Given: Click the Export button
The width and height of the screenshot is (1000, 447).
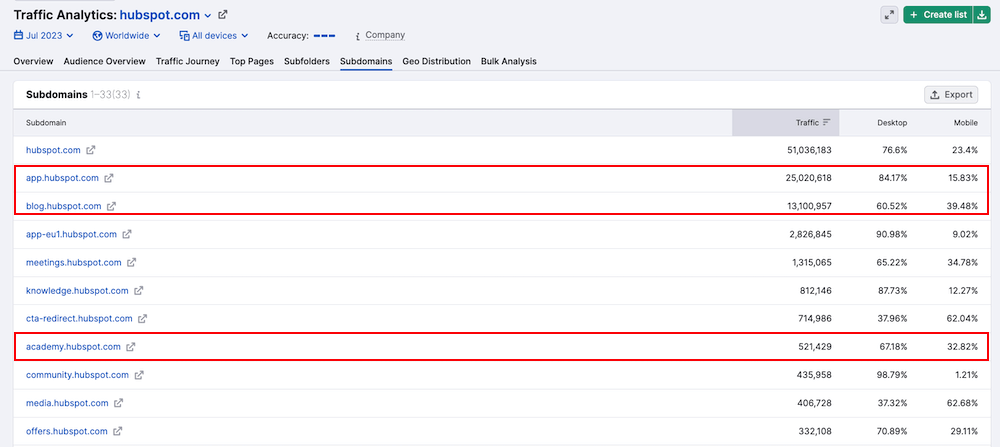Looking at the screenshot, I should tap(951, 95).
